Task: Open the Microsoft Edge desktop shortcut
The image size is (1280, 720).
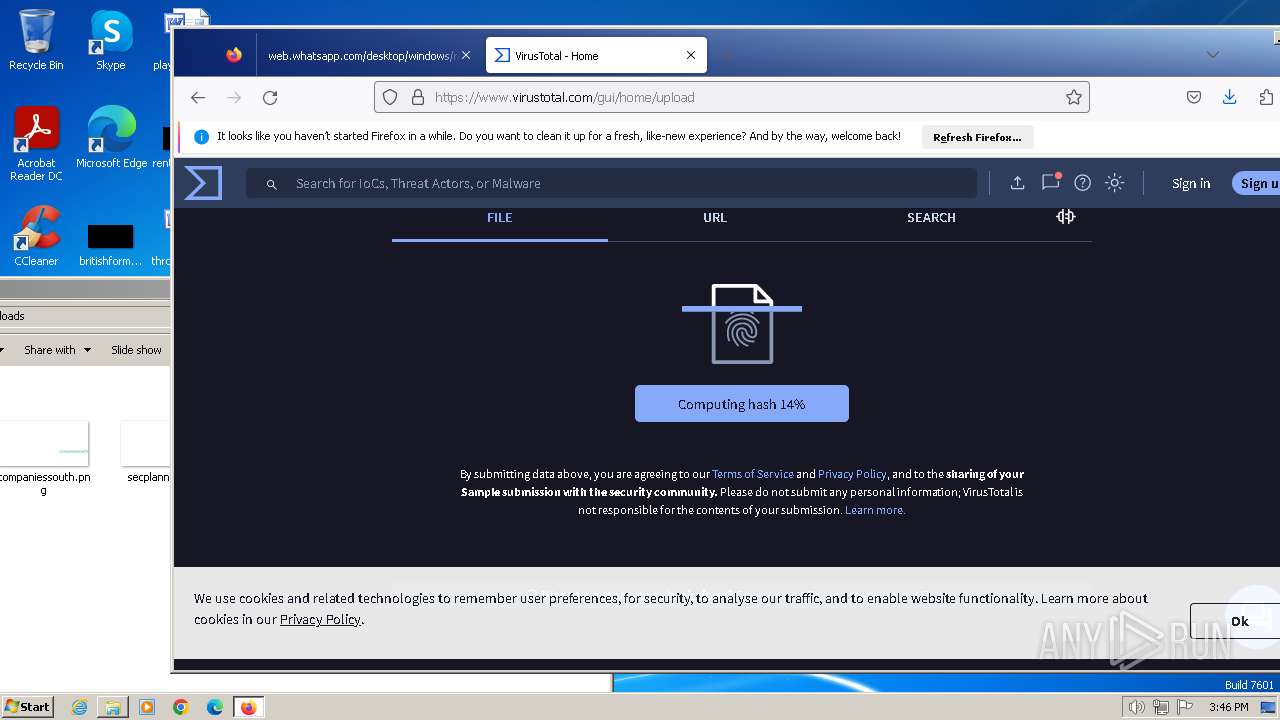Action: (x=111, y=138)
